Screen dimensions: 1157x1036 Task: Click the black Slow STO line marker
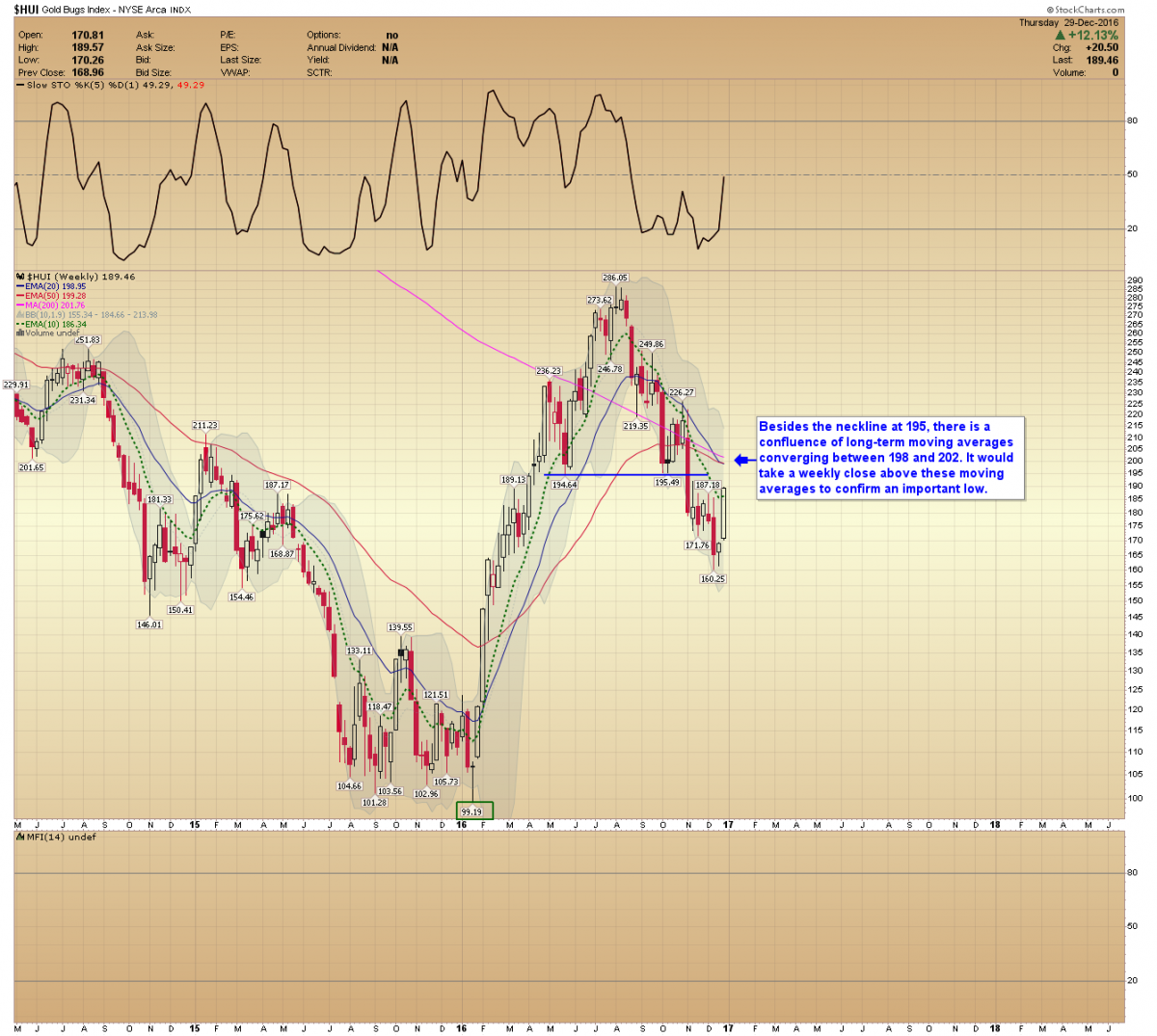[x=19, y=86]
